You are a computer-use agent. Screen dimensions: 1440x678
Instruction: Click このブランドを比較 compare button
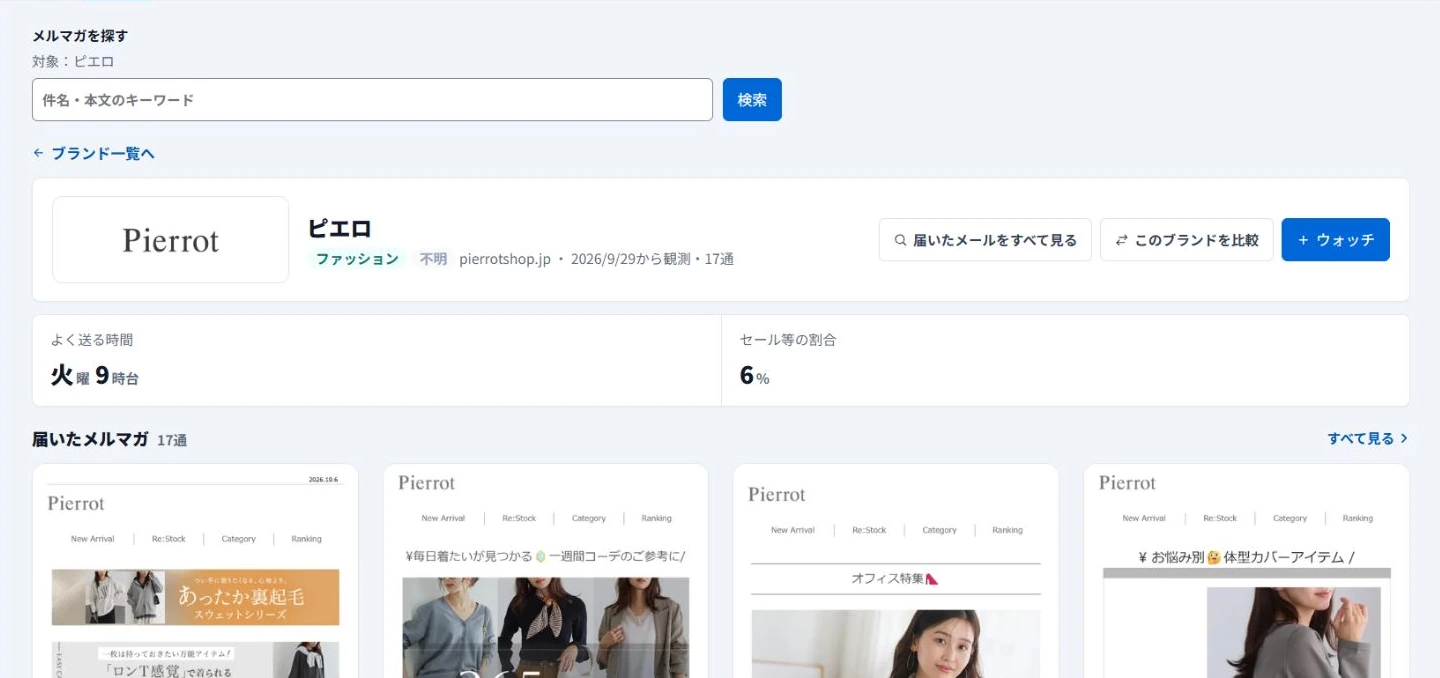[1187, 240]
